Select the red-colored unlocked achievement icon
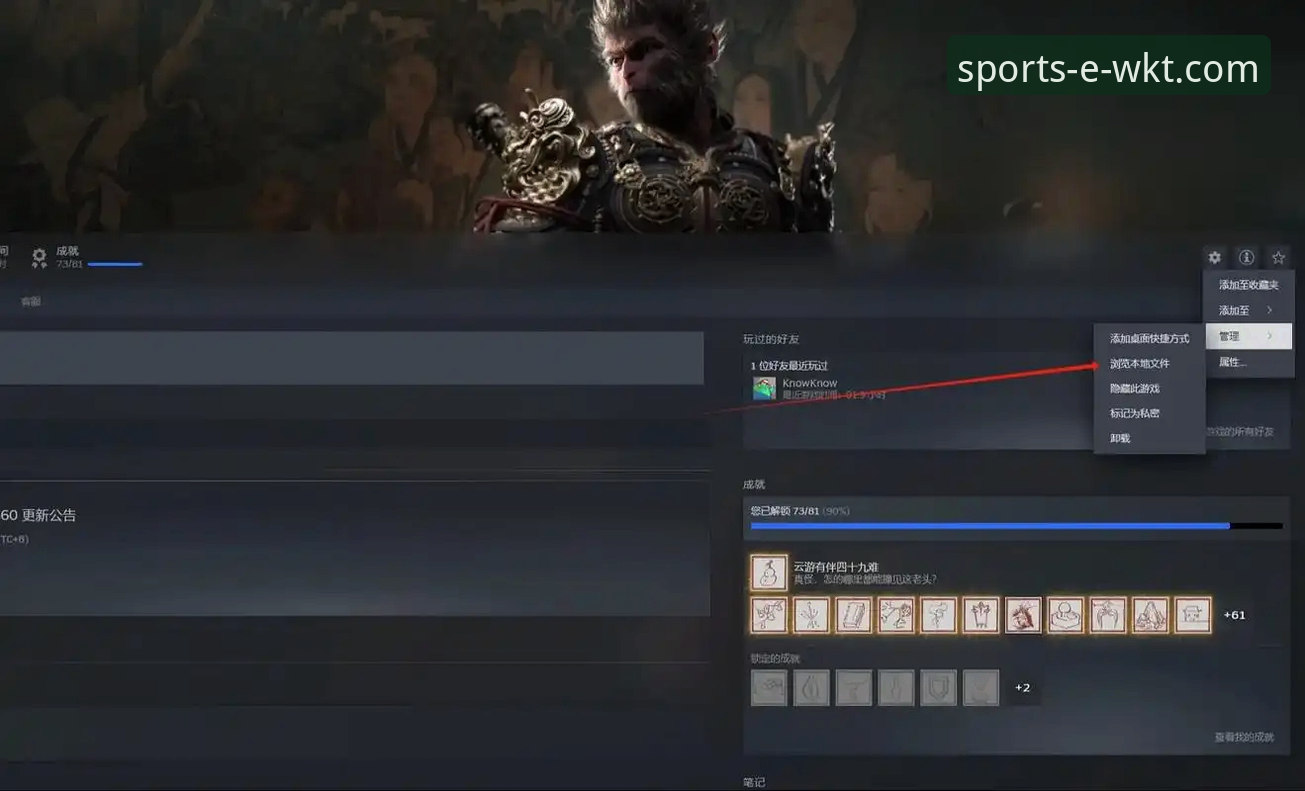This screenshot has height=791, width=1305. click(1023, 615)
